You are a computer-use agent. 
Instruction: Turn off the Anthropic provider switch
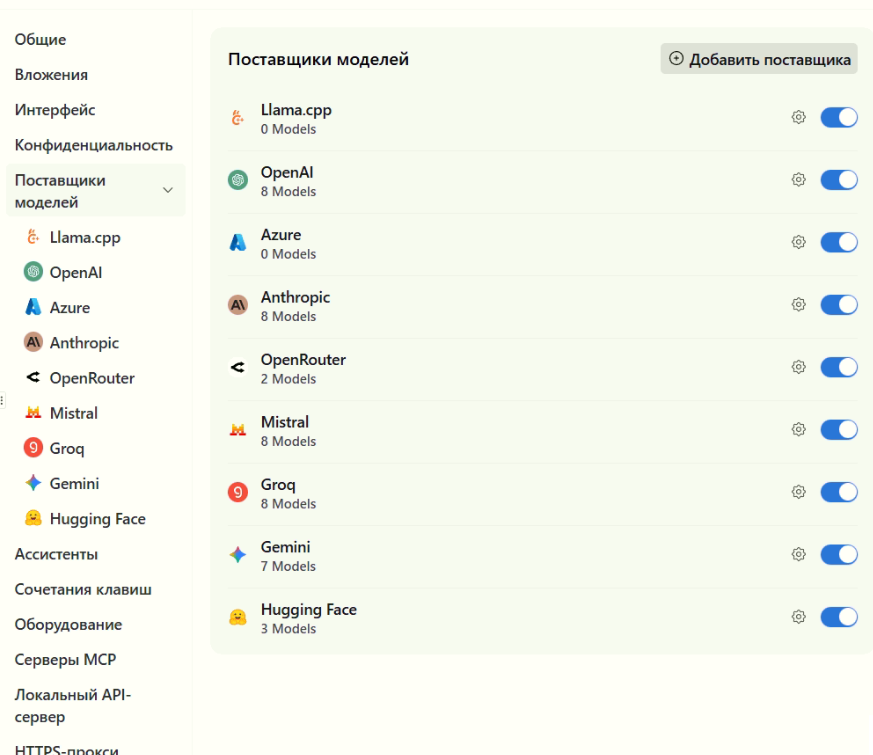pos(838,304)
